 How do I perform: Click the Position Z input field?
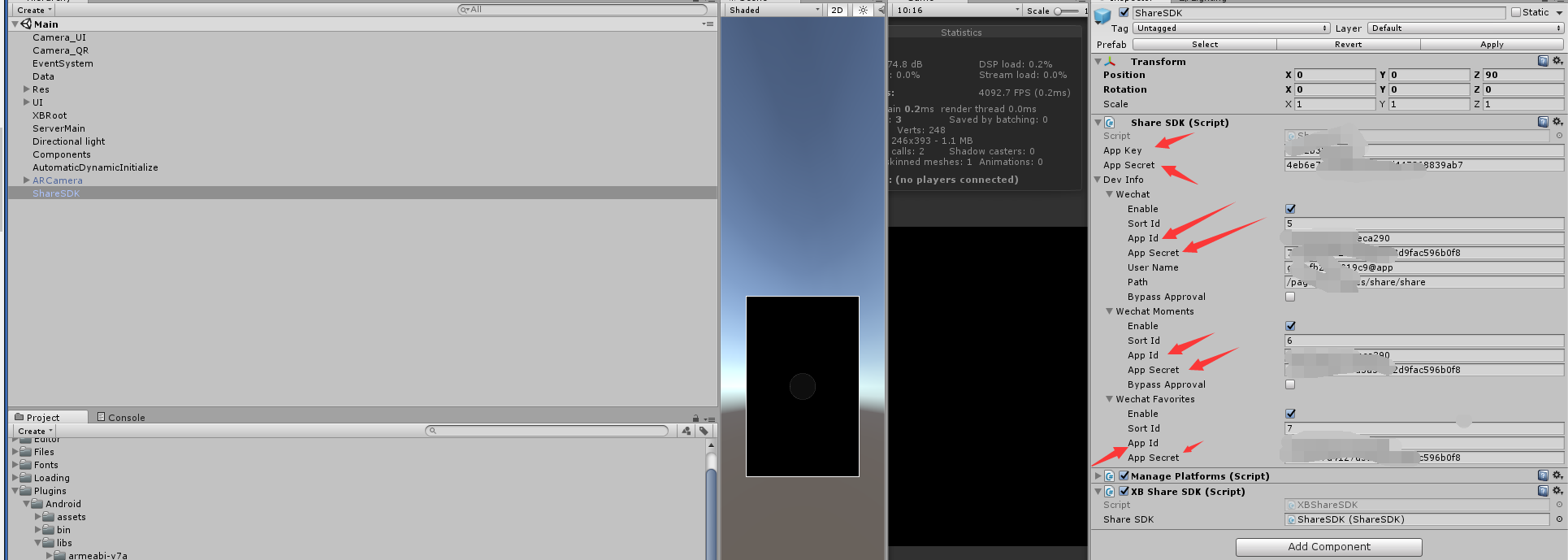pos(1523,75)
